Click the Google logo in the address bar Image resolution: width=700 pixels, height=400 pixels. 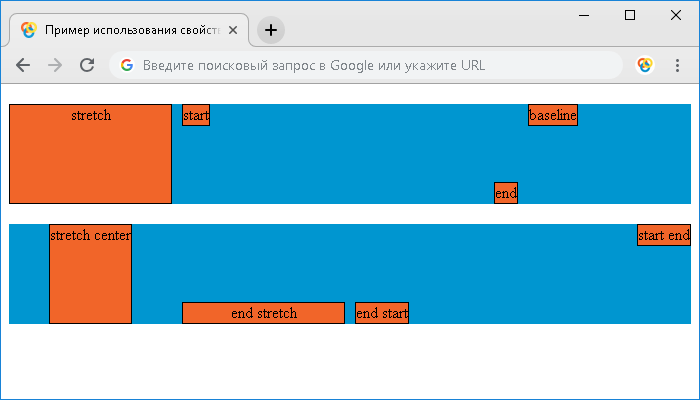(x=127, y=65)
